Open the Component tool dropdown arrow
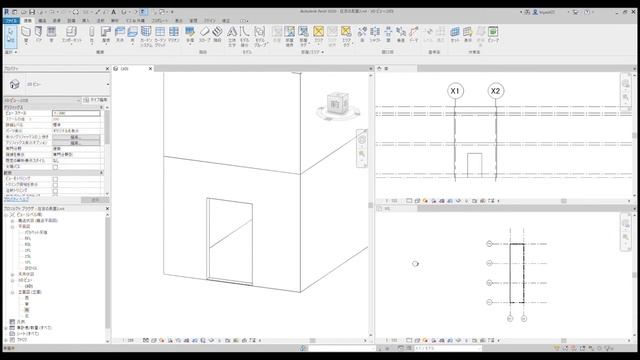Screen dimensions: 640x360 coord(71,44)
